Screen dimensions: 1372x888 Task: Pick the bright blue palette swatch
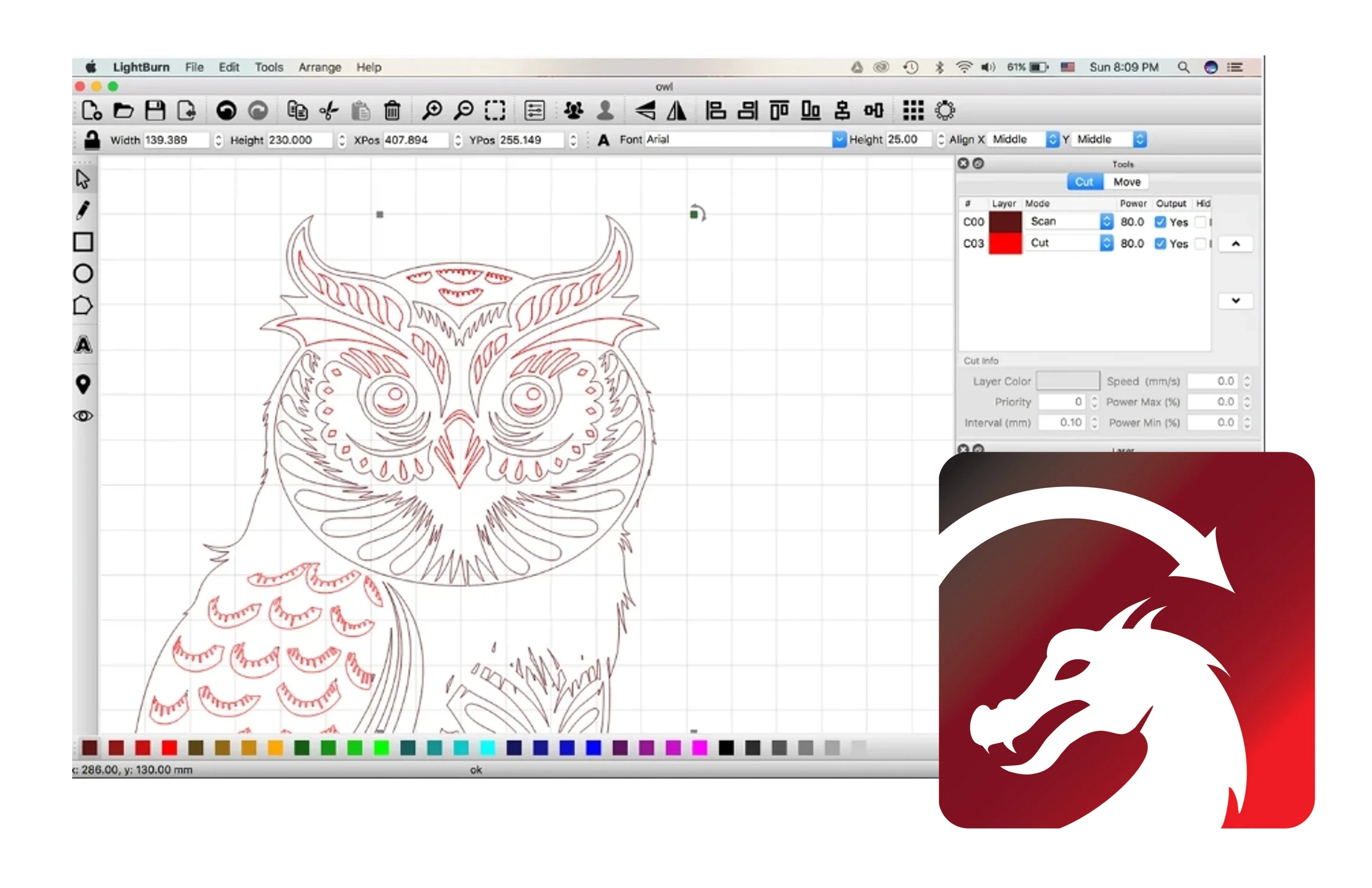[x=593, y=748]
